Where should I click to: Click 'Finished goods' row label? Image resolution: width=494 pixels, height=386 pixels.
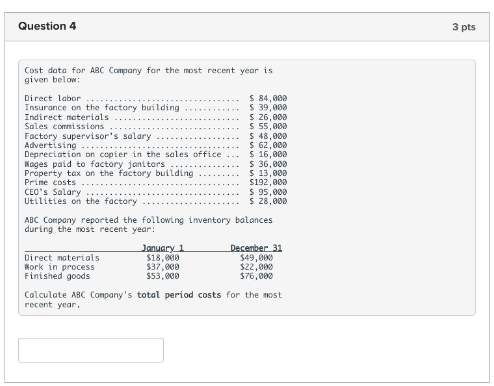click(x=57, y=276)
